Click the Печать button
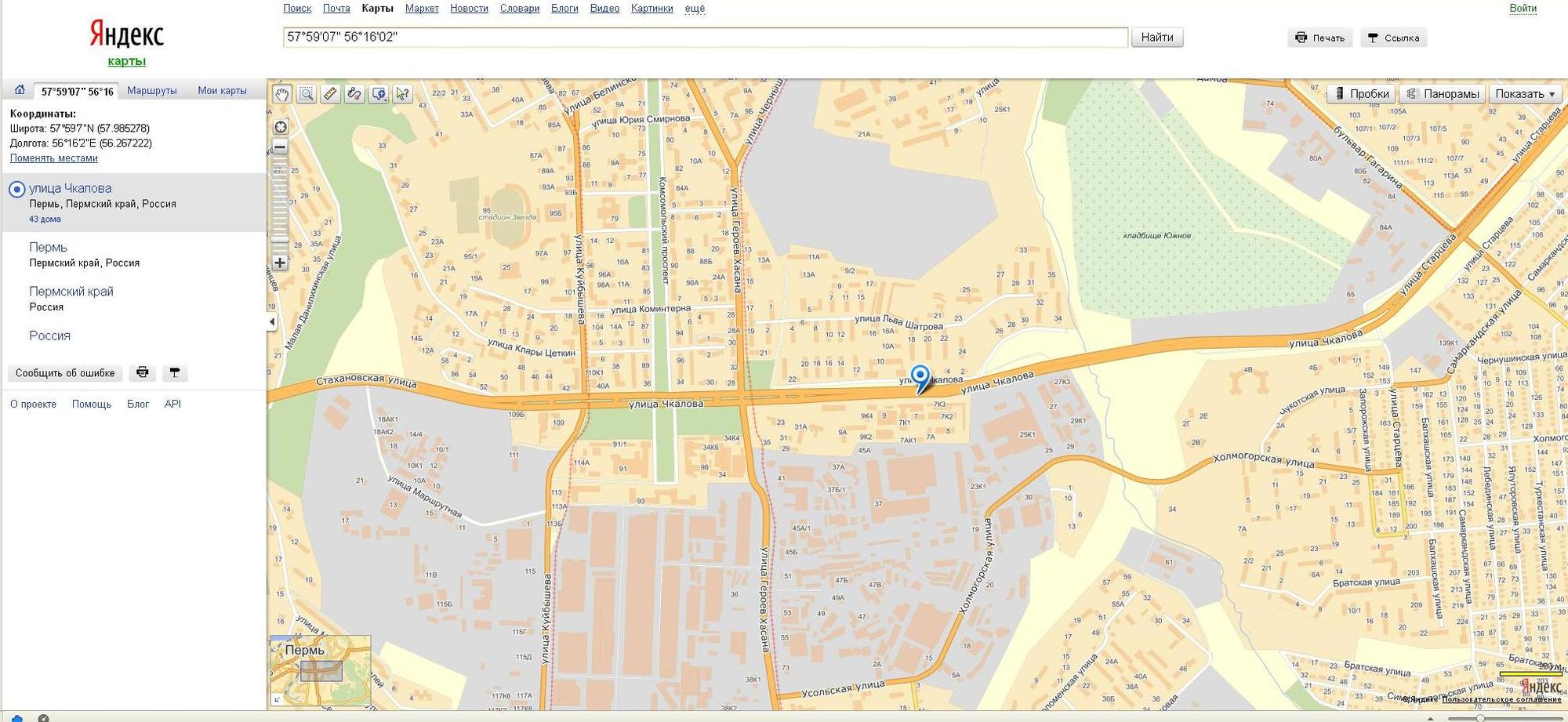 click(1320, 38)
